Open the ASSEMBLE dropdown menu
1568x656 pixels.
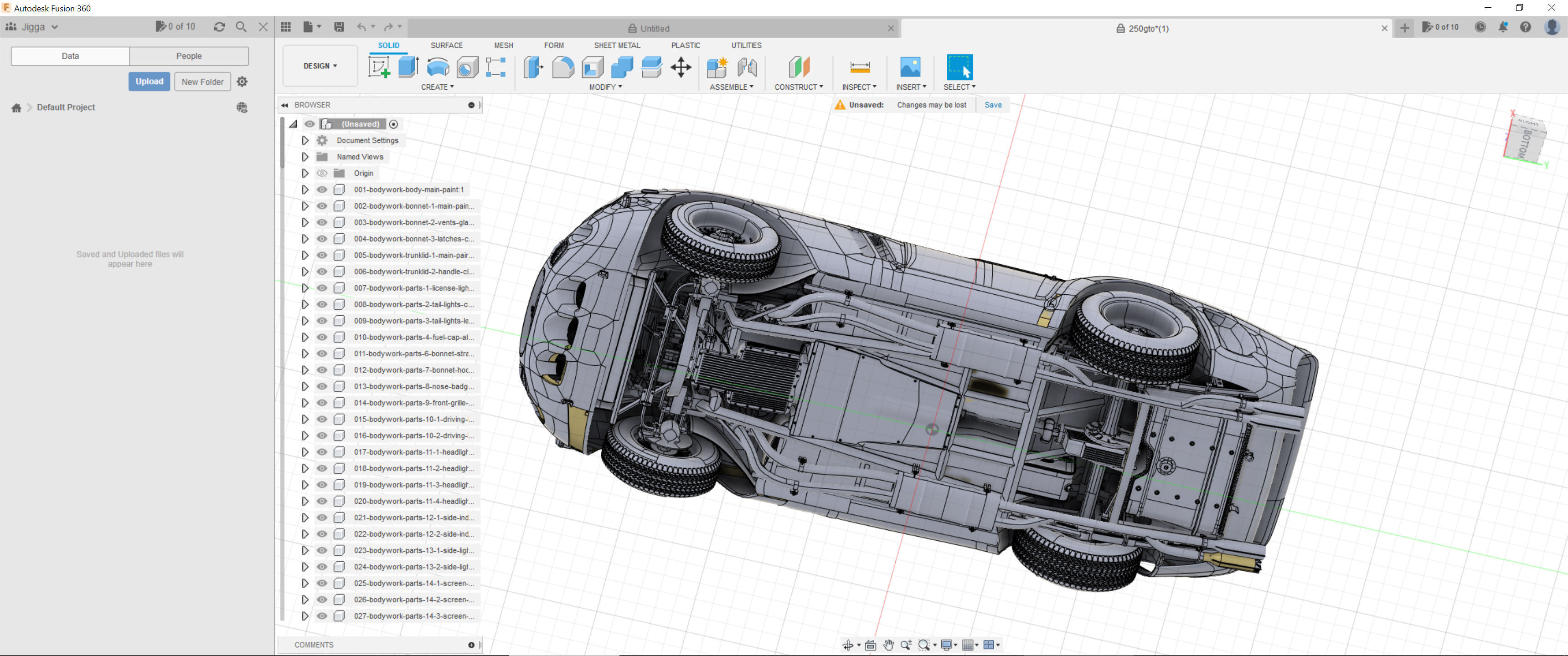[732, 87]
